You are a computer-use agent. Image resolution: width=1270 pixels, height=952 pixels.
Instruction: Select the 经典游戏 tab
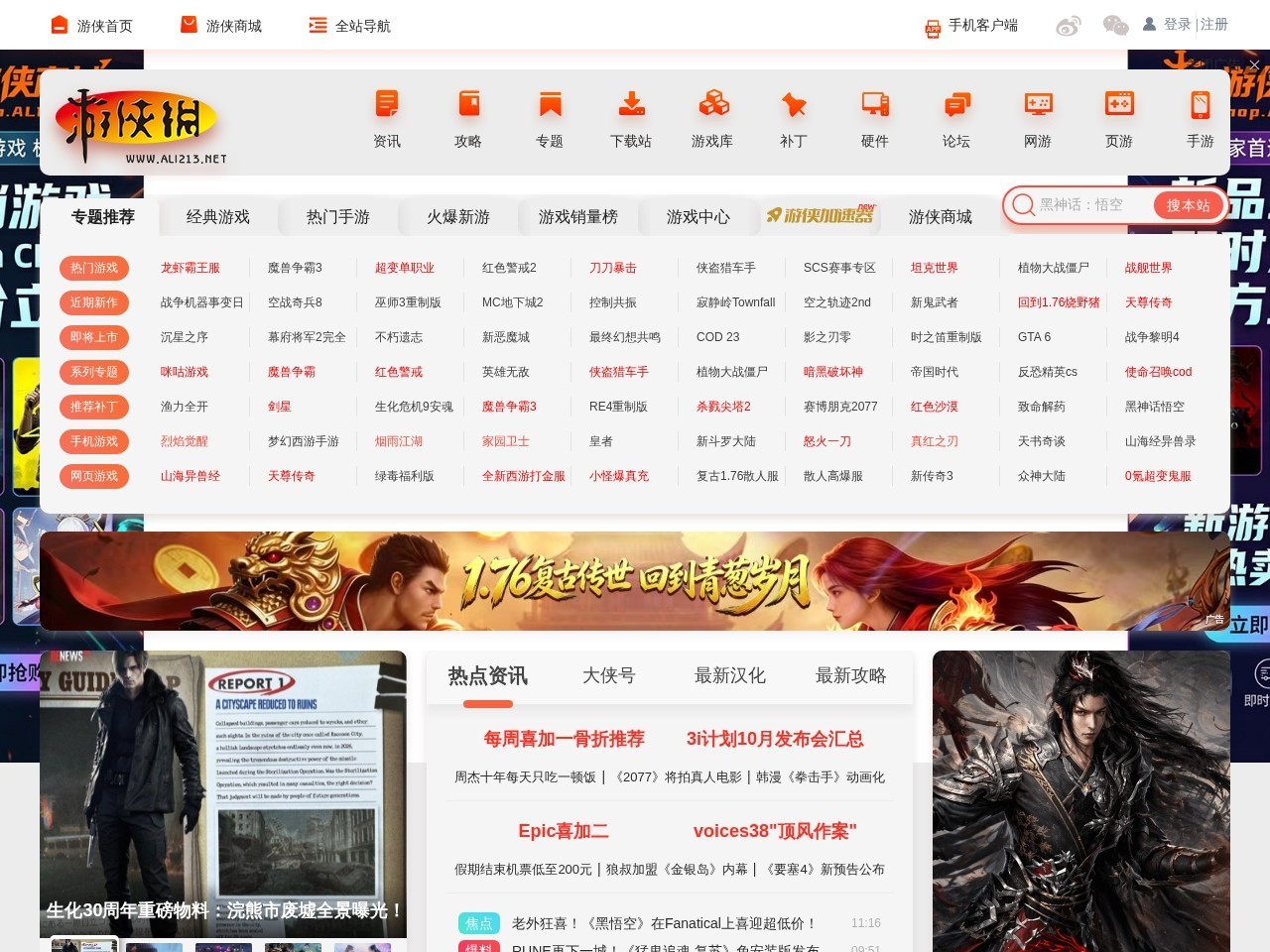click(218, 216)
